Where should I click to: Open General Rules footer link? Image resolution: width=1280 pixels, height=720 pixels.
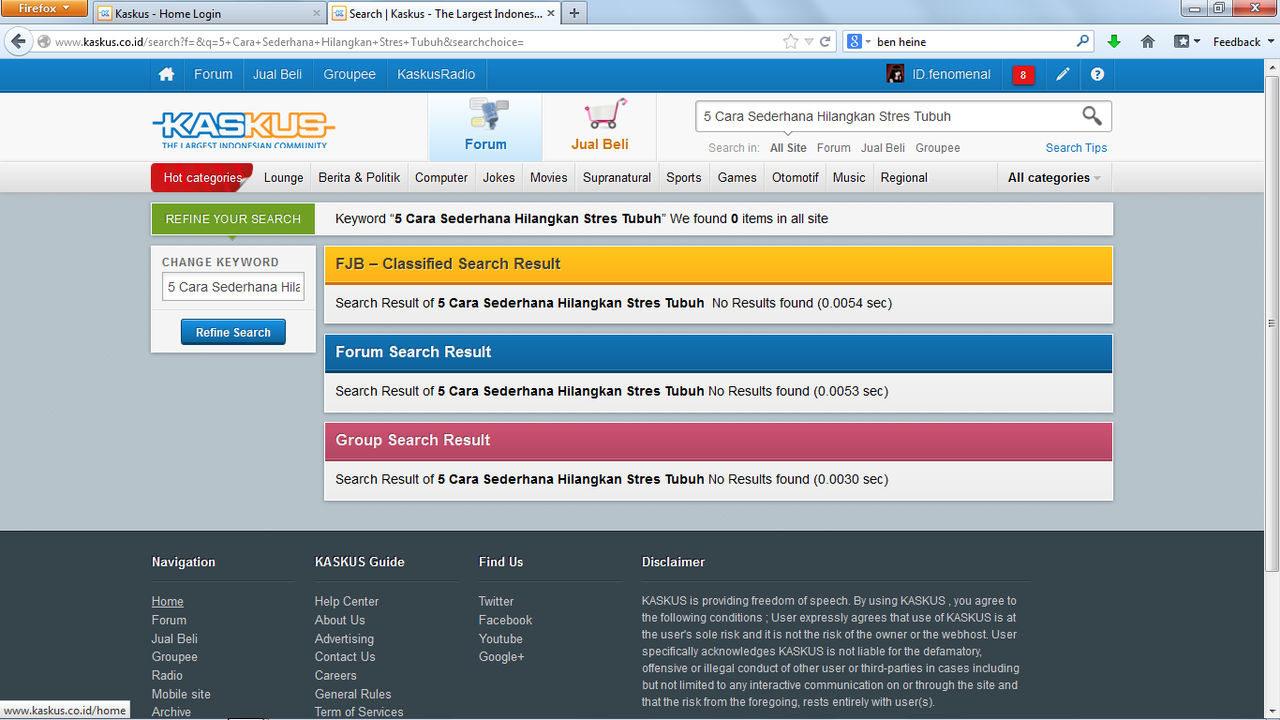(353, 694)
